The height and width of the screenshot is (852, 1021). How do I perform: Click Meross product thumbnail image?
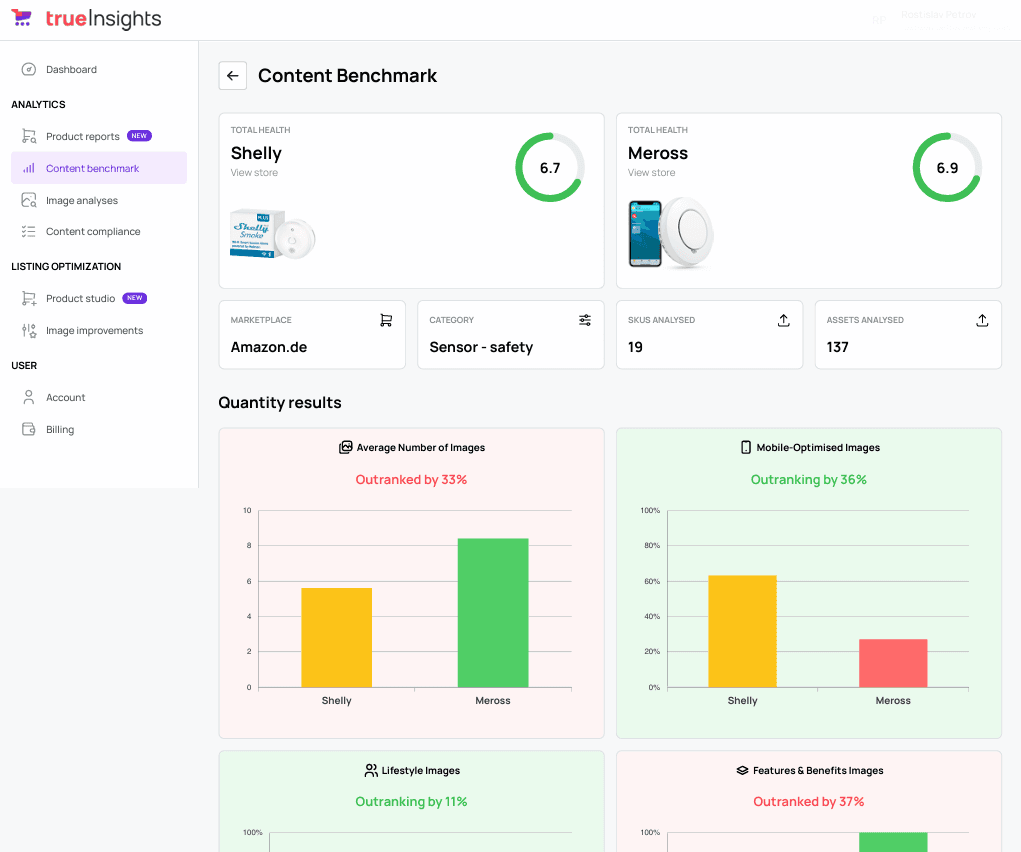point(671,233)
